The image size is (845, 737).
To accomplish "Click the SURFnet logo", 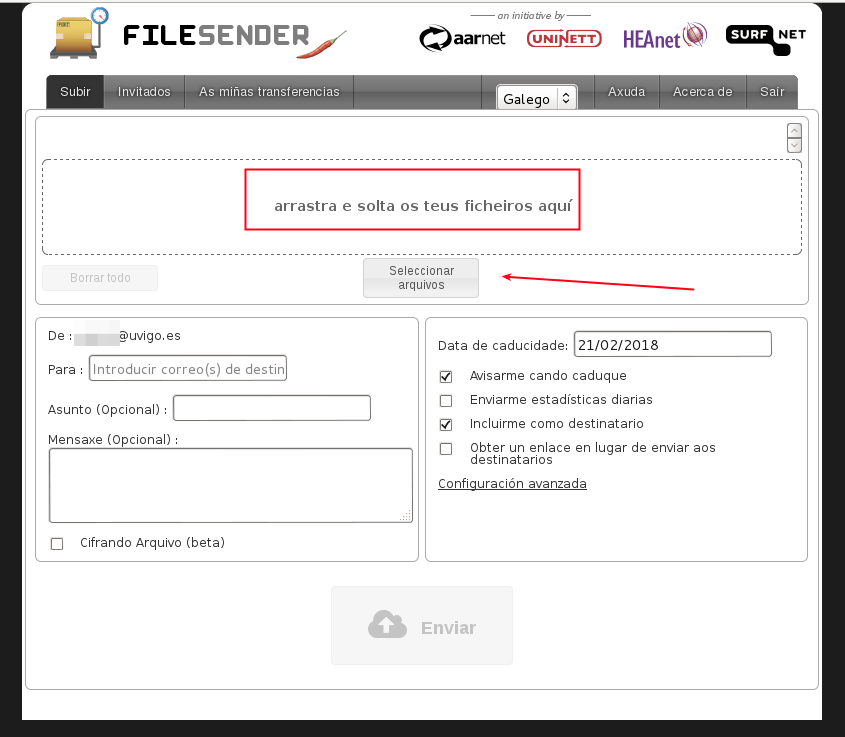I will (x=765, y=37).
